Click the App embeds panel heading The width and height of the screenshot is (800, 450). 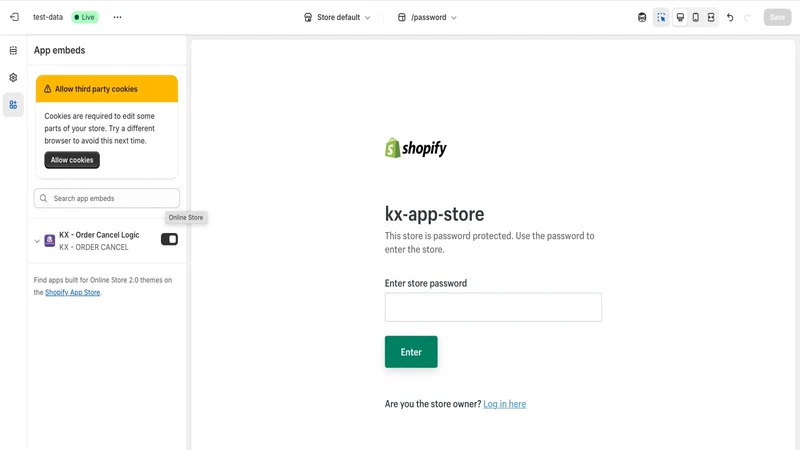tap(59, 50)
